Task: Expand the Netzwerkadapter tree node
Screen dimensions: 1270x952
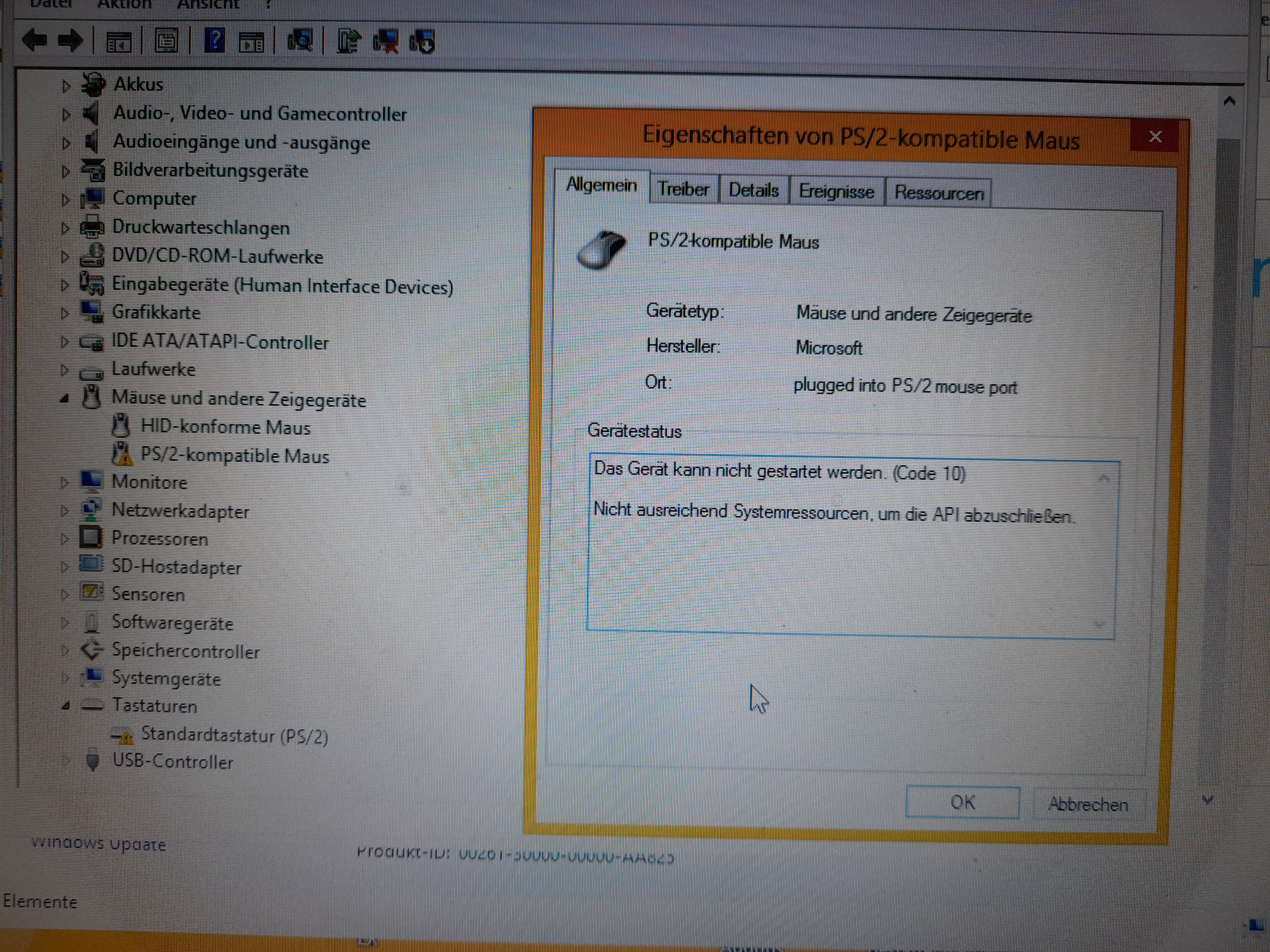Action: [64, 511]
